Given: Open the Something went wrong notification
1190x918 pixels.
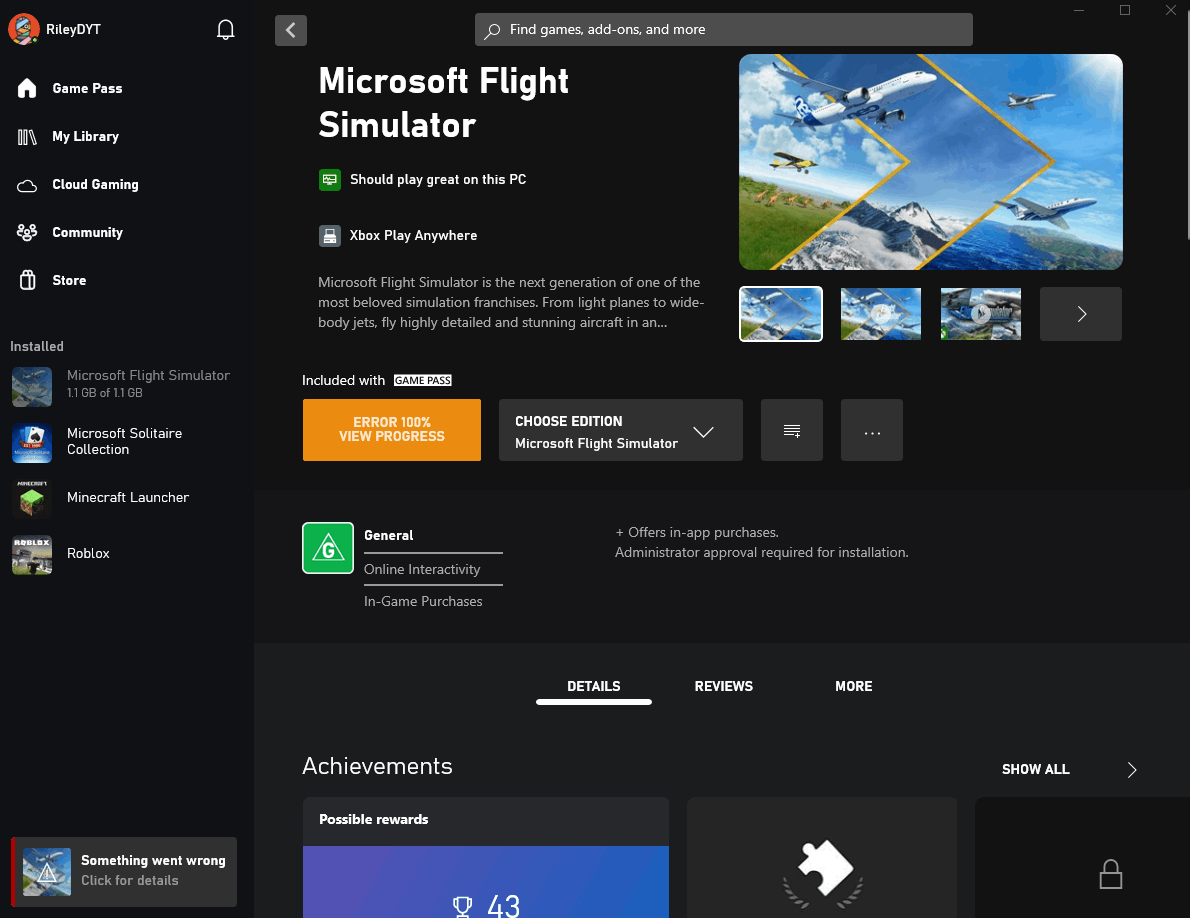Looking at the screenshot, I should [124, 872].
